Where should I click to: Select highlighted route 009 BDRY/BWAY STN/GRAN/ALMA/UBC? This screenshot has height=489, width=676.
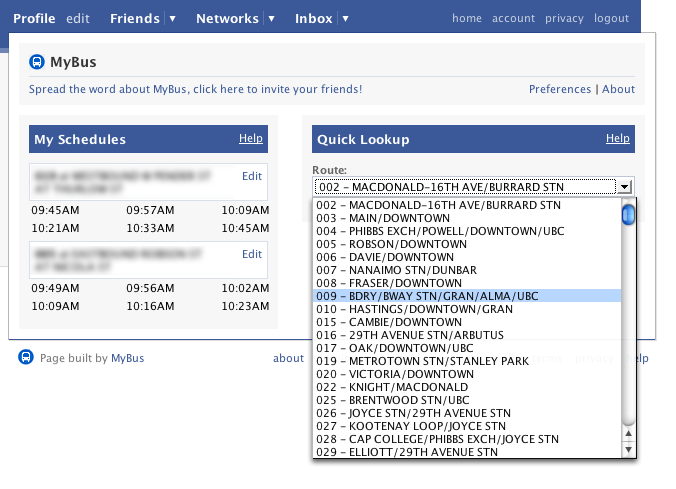click(x=467, y=296)
